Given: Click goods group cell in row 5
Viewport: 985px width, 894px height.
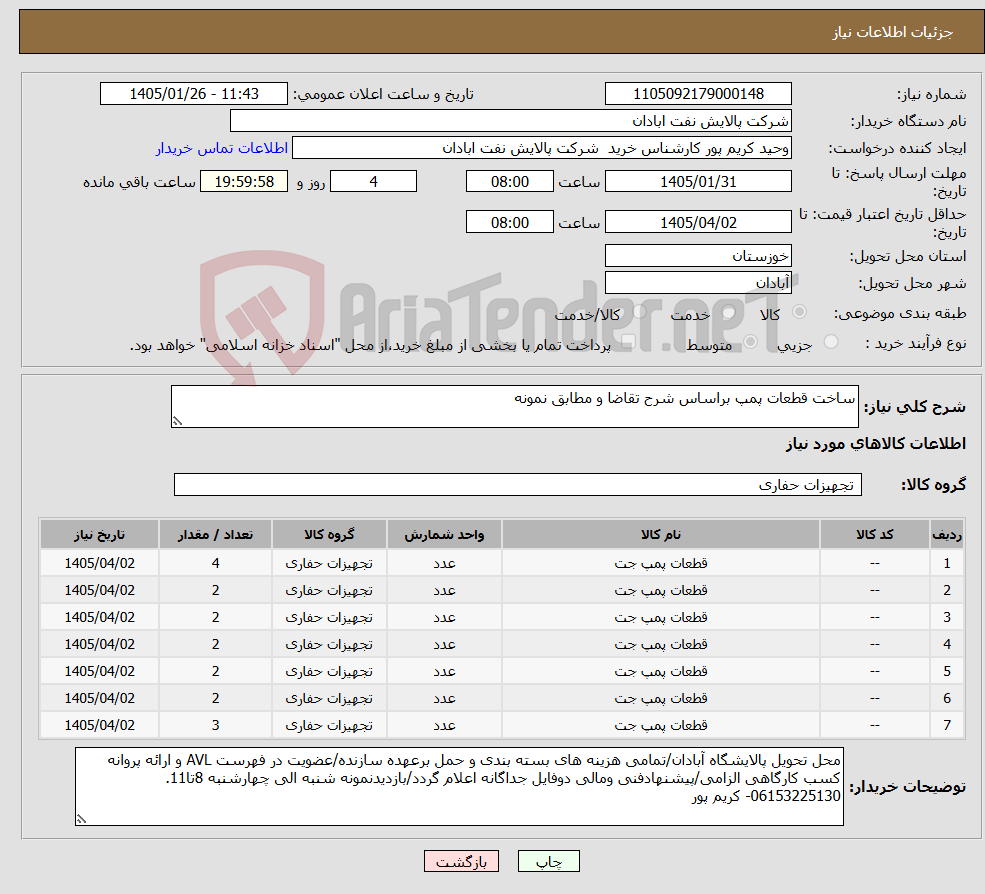Looking at the screenshot, I should point(329,671).
